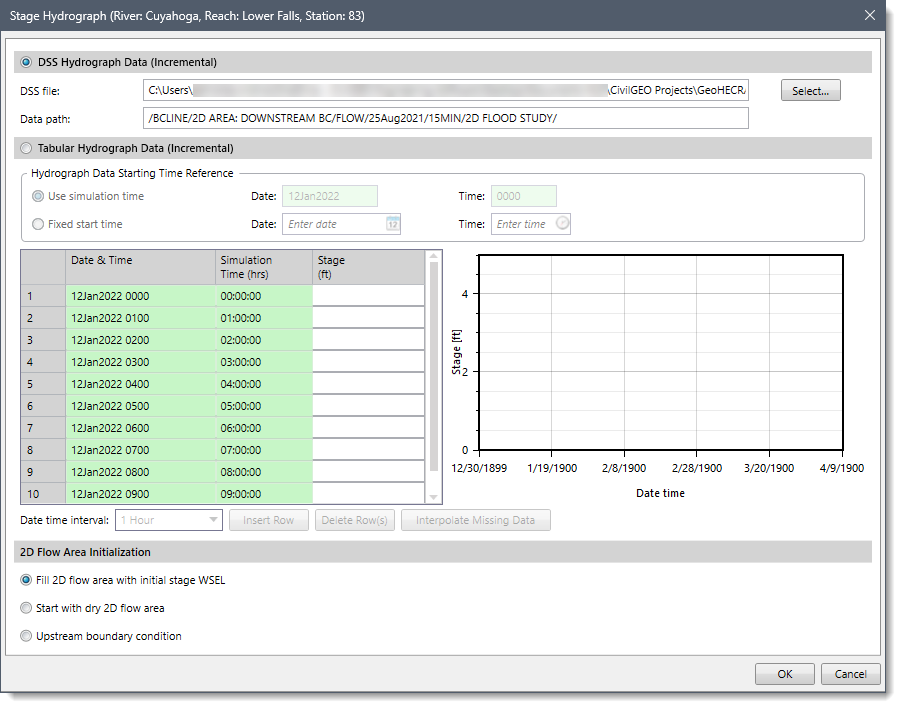
Task: Click Stage cell in row 1
Action: [368, 296]
